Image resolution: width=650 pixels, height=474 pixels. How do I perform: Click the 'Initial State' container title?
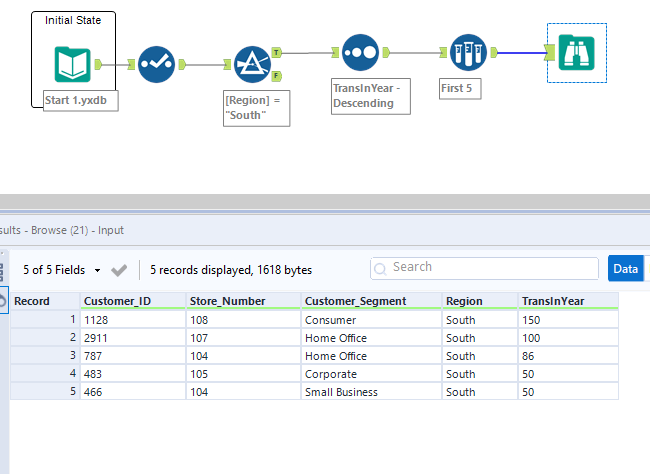point(73,20)
